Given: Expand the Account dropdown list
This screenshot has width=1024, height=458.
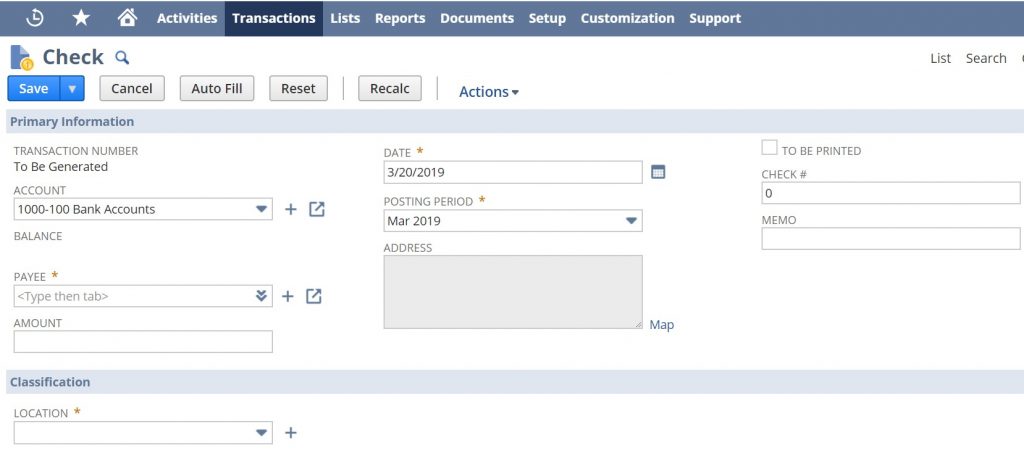Looking at the screenshot, I should [x=261, y=209].
